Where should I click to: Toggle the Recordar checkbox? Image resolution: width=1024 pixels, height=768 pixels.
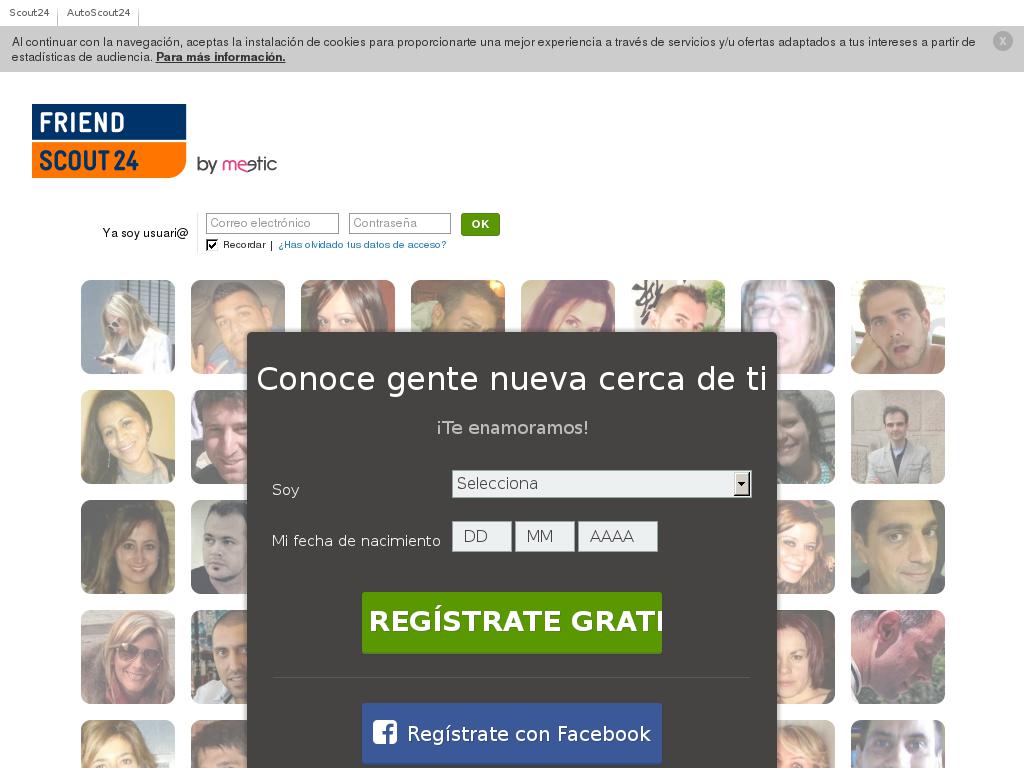[212, 245]
